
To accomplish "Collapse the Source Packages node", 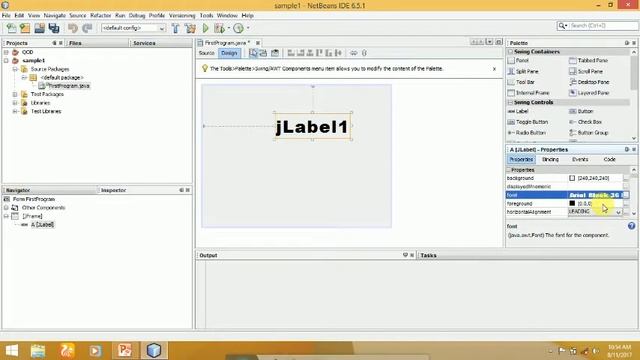I will (x=15, y=69).
